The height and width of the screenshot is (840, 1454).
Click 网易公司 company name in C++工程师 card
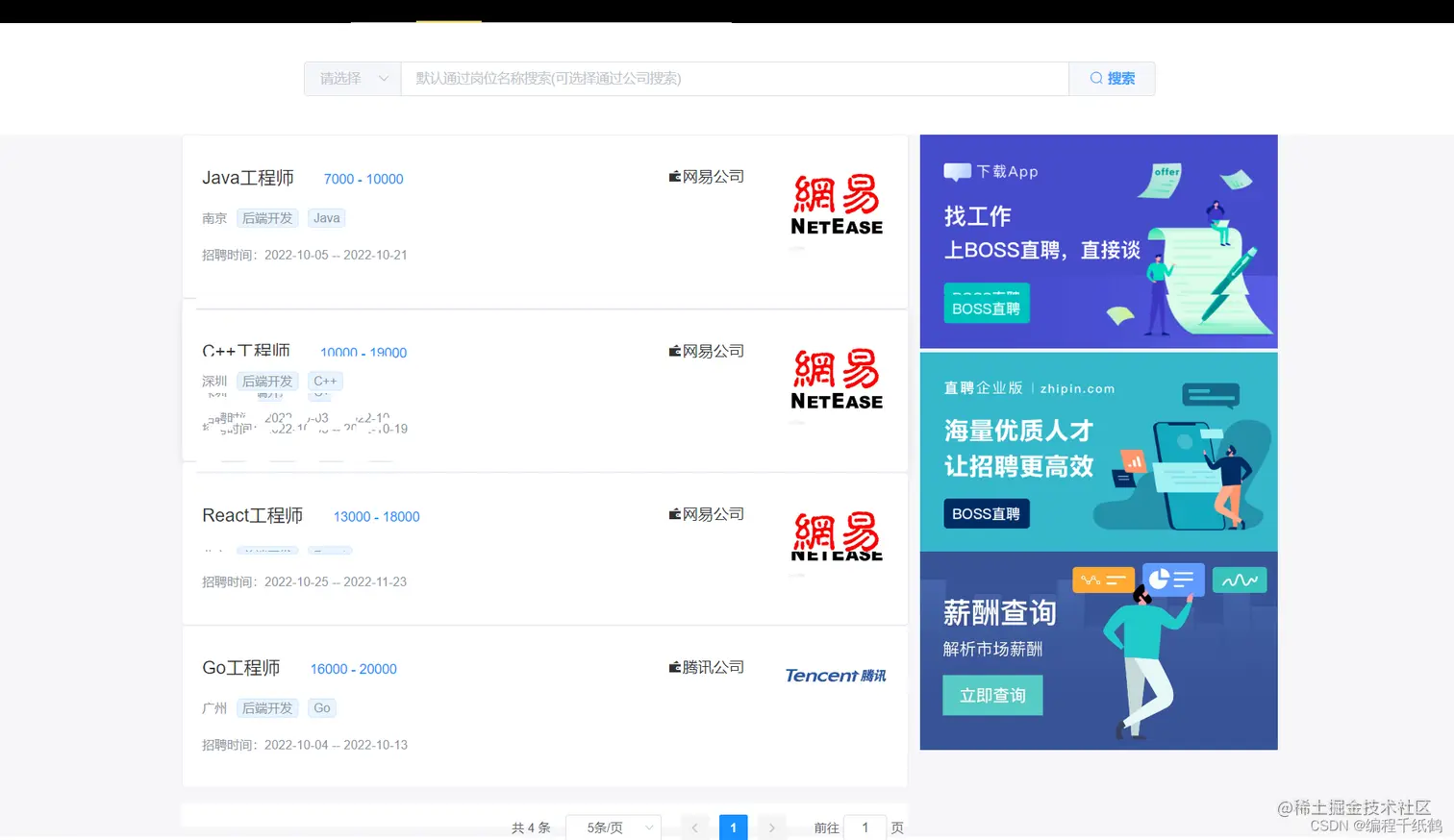[714, 351]
